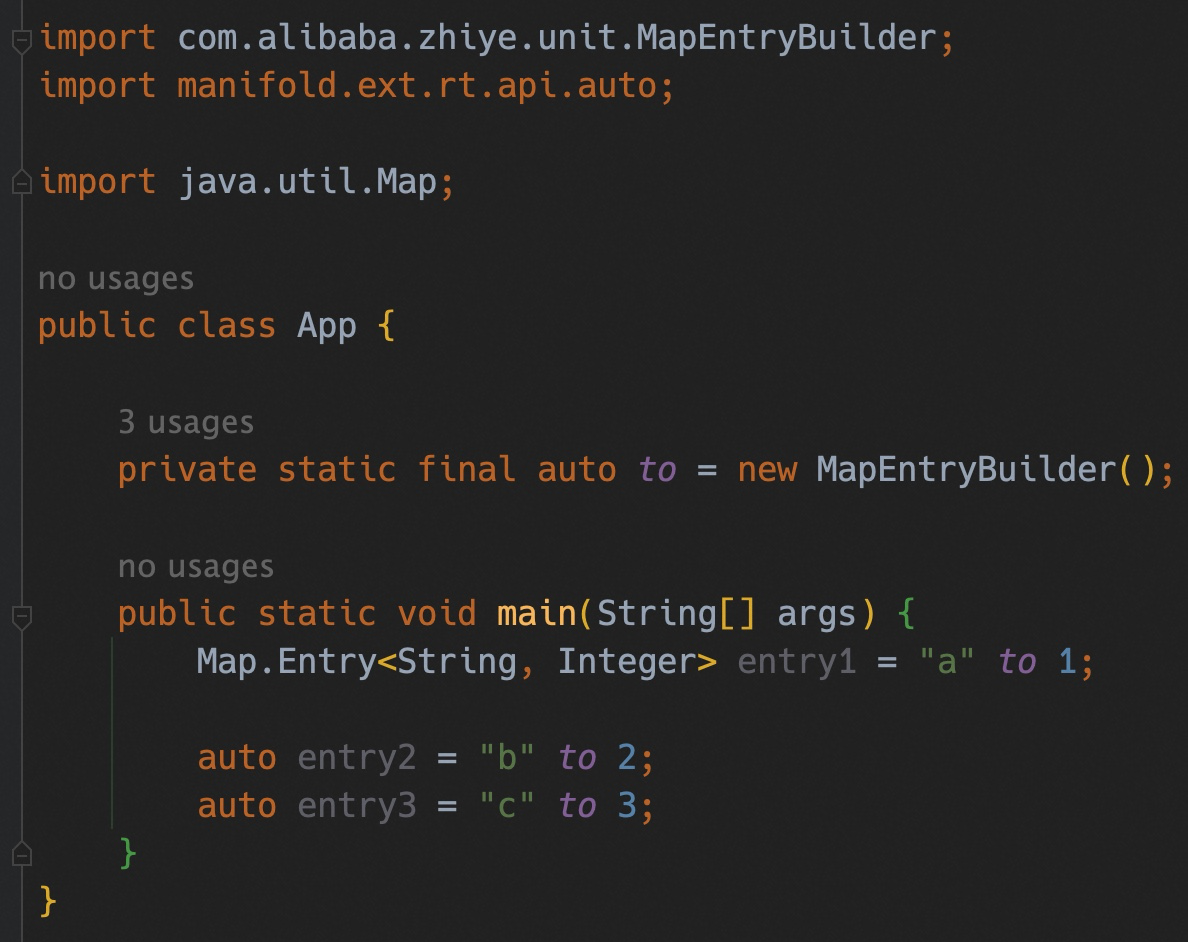This screenshot has width=1188, height=942.
Task: Click "no usages" hint above class App
Action: 115,278
